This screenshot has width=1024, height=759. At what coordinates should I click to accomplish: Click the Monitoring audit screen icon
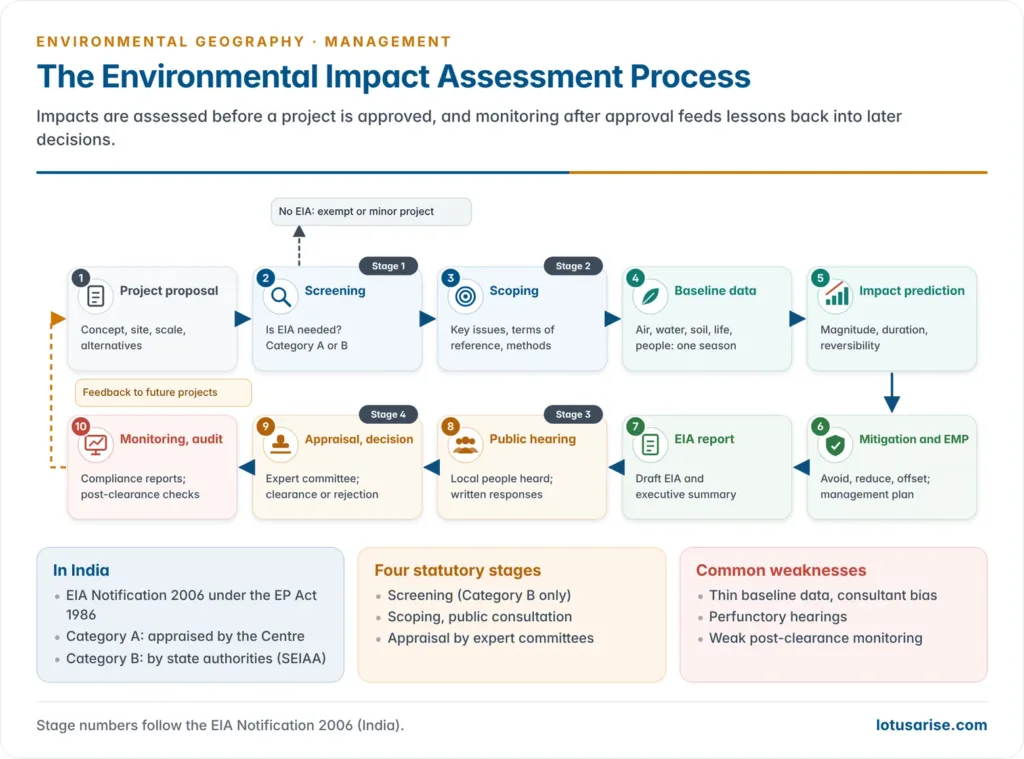[95, 445]
